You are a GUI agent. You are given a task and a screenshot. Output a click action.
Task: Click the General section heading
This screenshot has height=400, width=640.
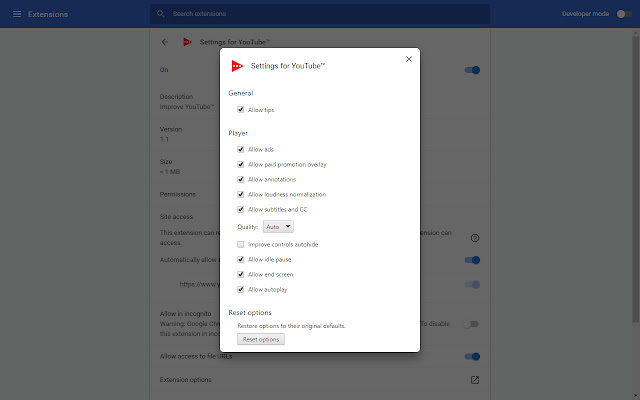click(x=241, y=93)
